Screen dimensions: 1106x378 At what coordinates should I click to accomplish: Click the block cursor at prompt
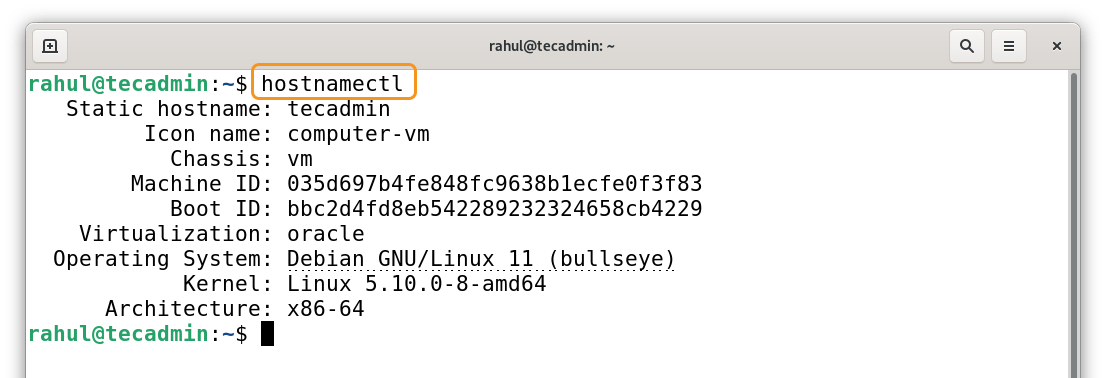267,334
